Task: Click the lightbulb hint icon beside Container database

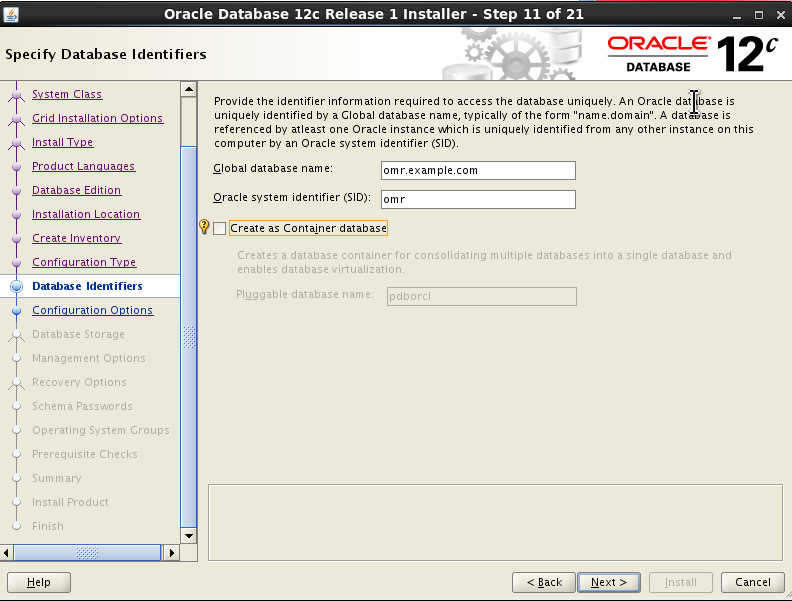Action: (204, 227)
